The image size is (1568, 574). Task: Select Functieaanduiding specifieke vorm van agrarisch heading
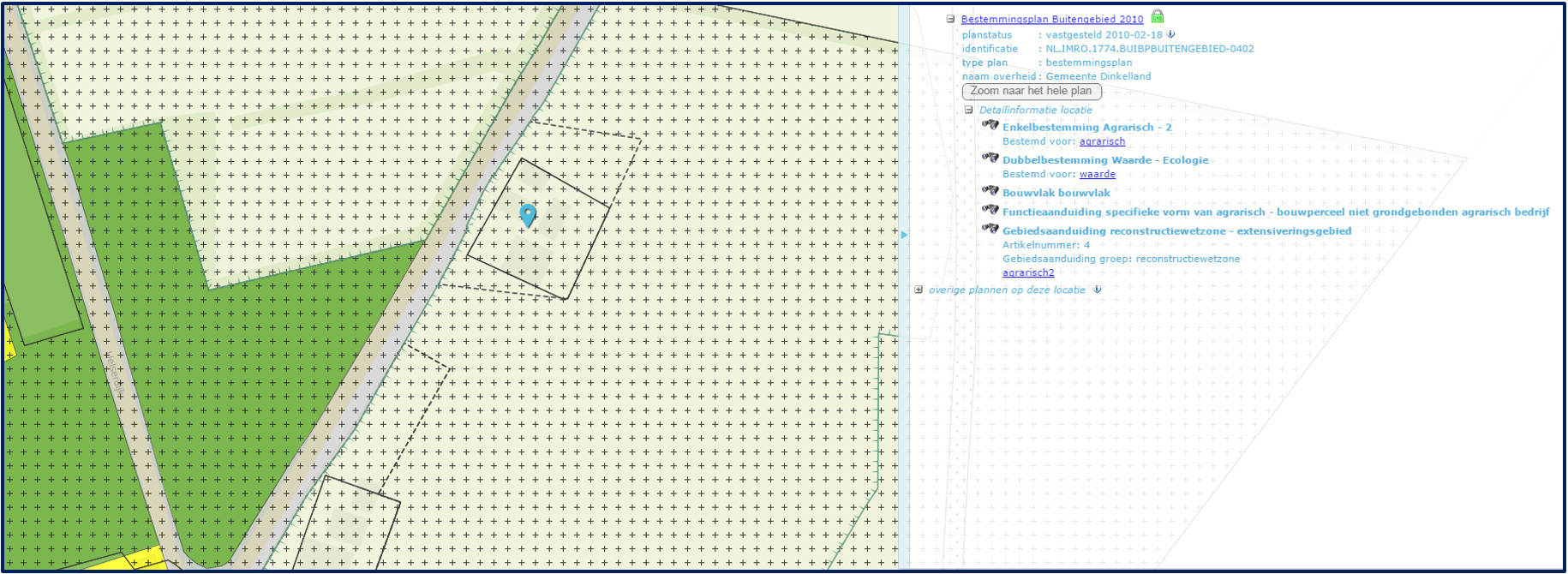click(x=1276, y=212)
